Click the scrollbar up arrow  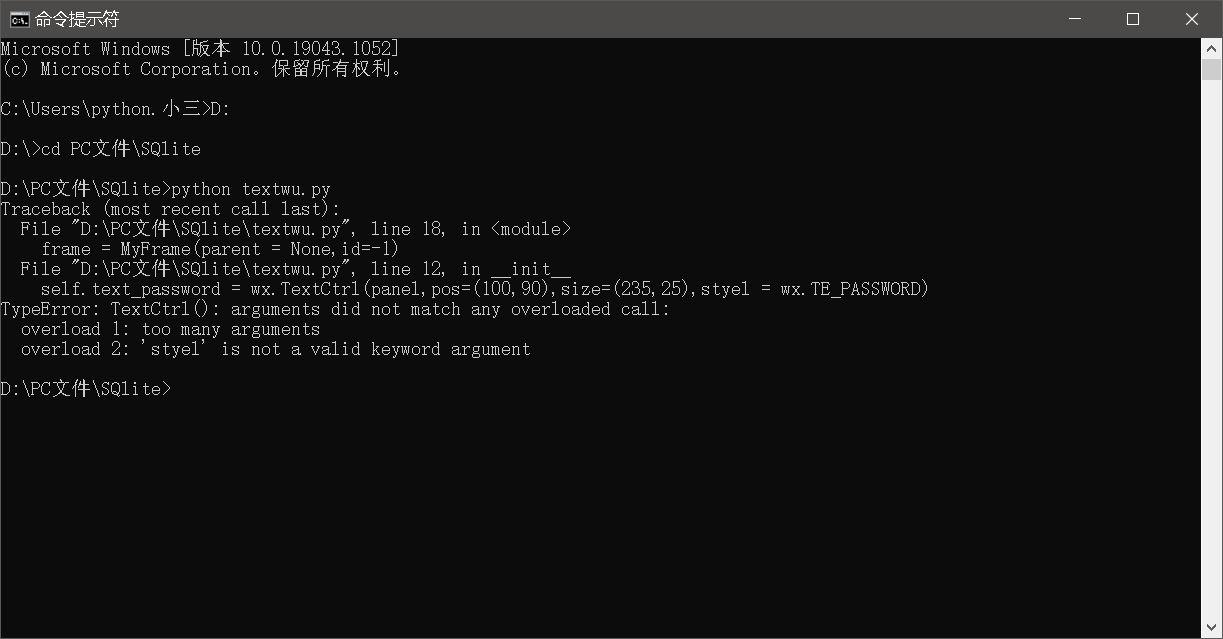[x=1212, y=48]
